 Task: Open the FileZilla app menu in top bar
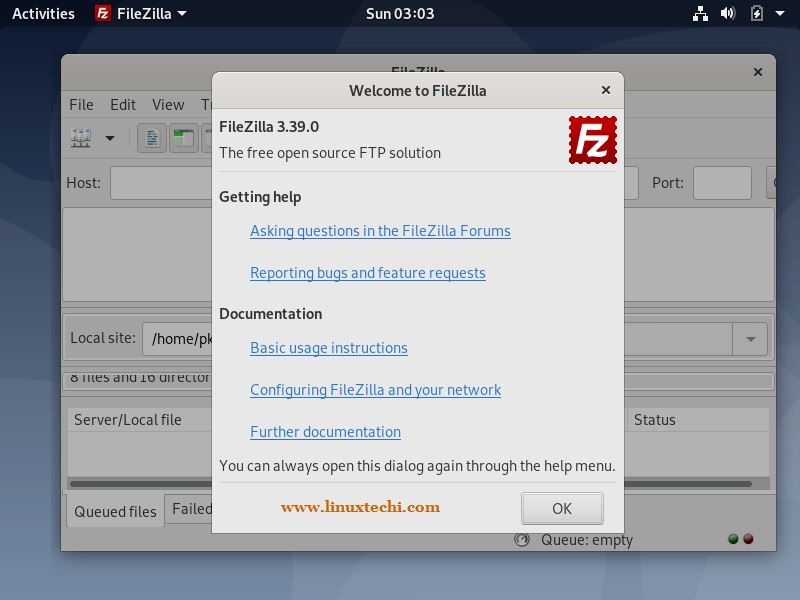click(140, 14)
